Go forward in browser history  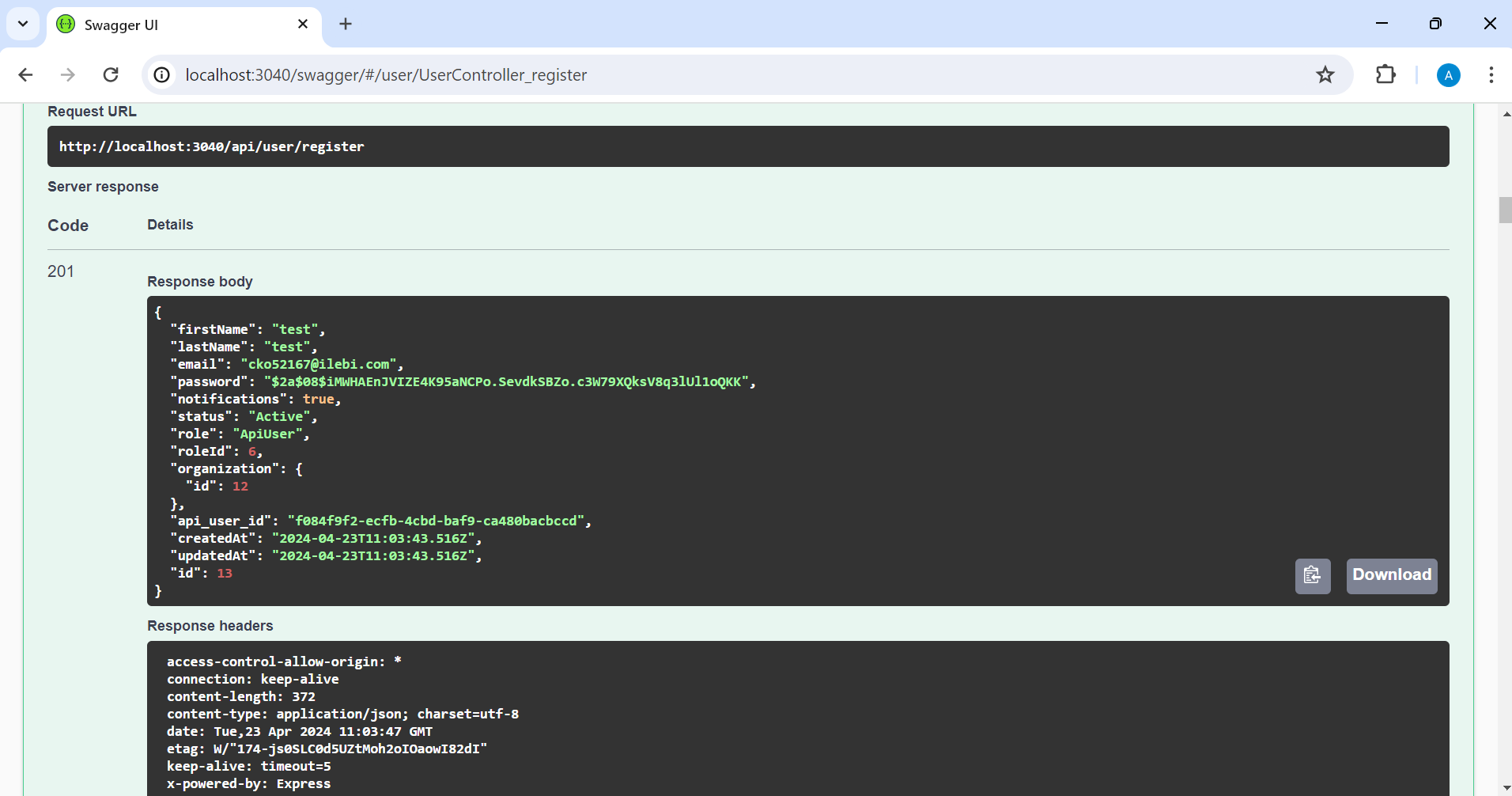[x=68, y=74]
